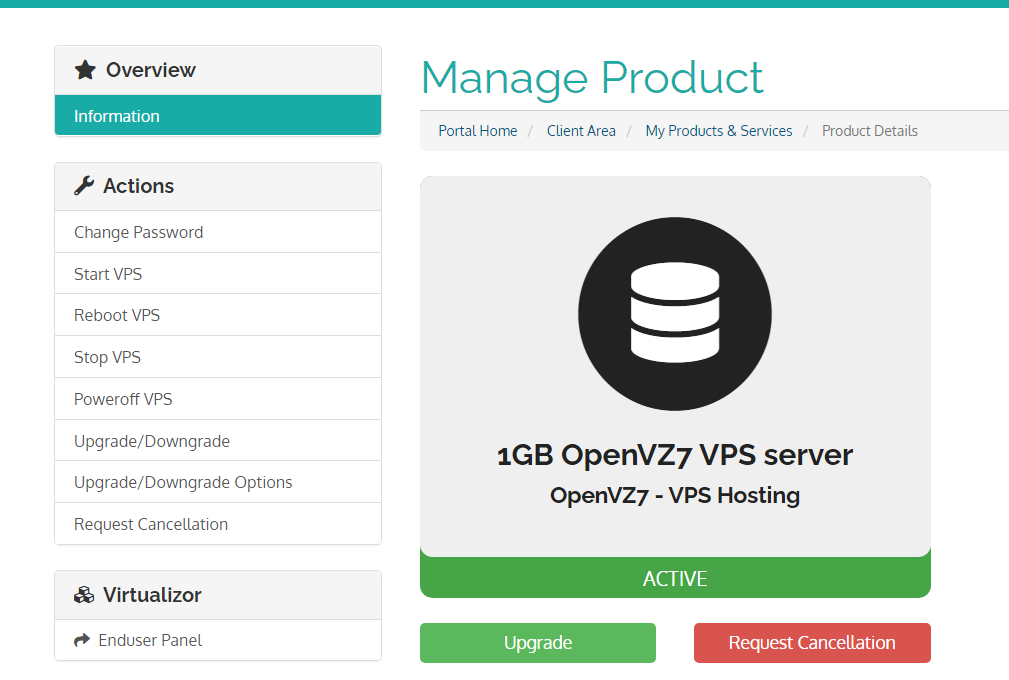Click the wrench icon beside Actions
Image resolution: width=1009 pixels, height=680 pixels.
(84, 186)
